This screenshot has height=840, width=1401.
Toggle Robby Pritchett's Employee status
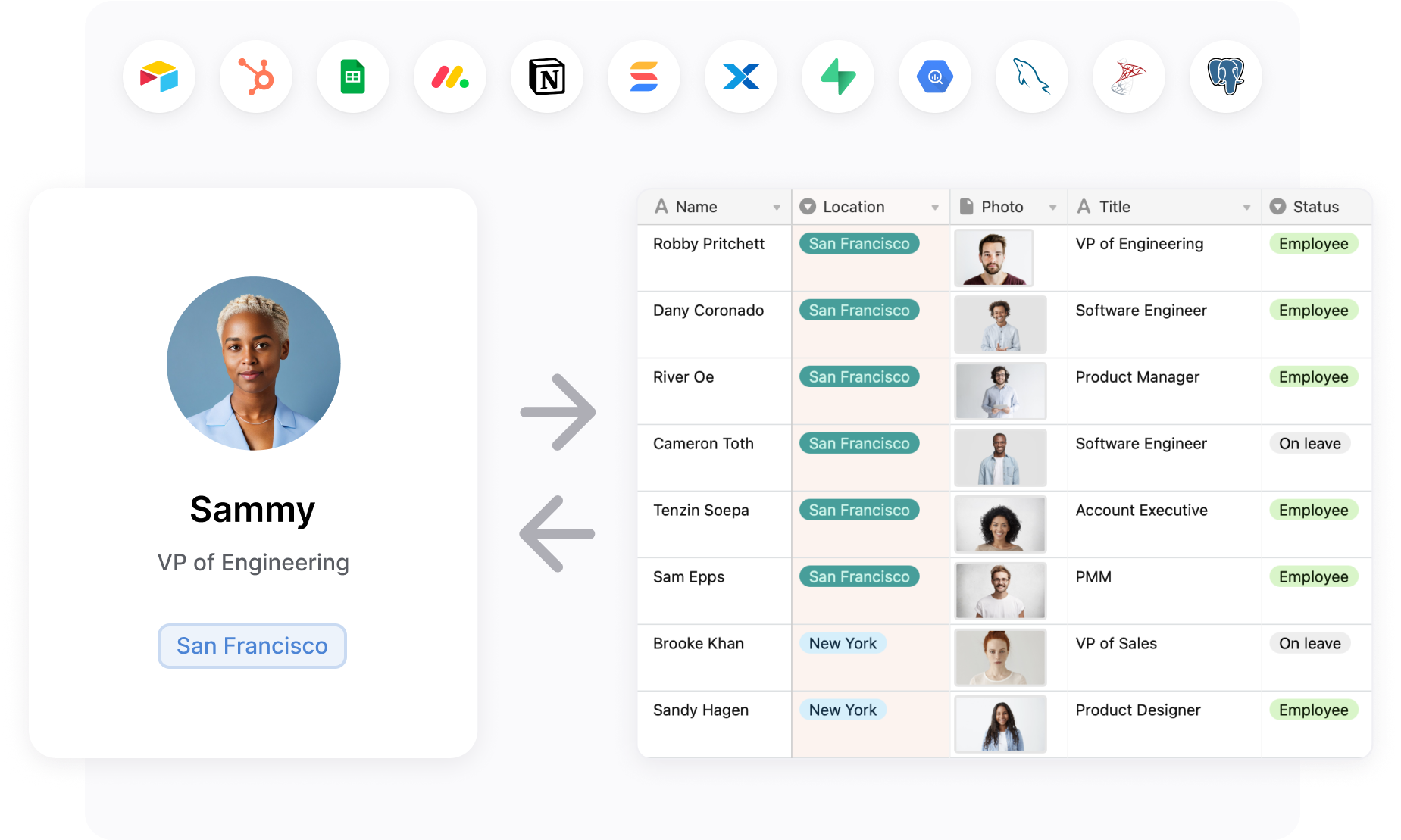coord(1313,243)
